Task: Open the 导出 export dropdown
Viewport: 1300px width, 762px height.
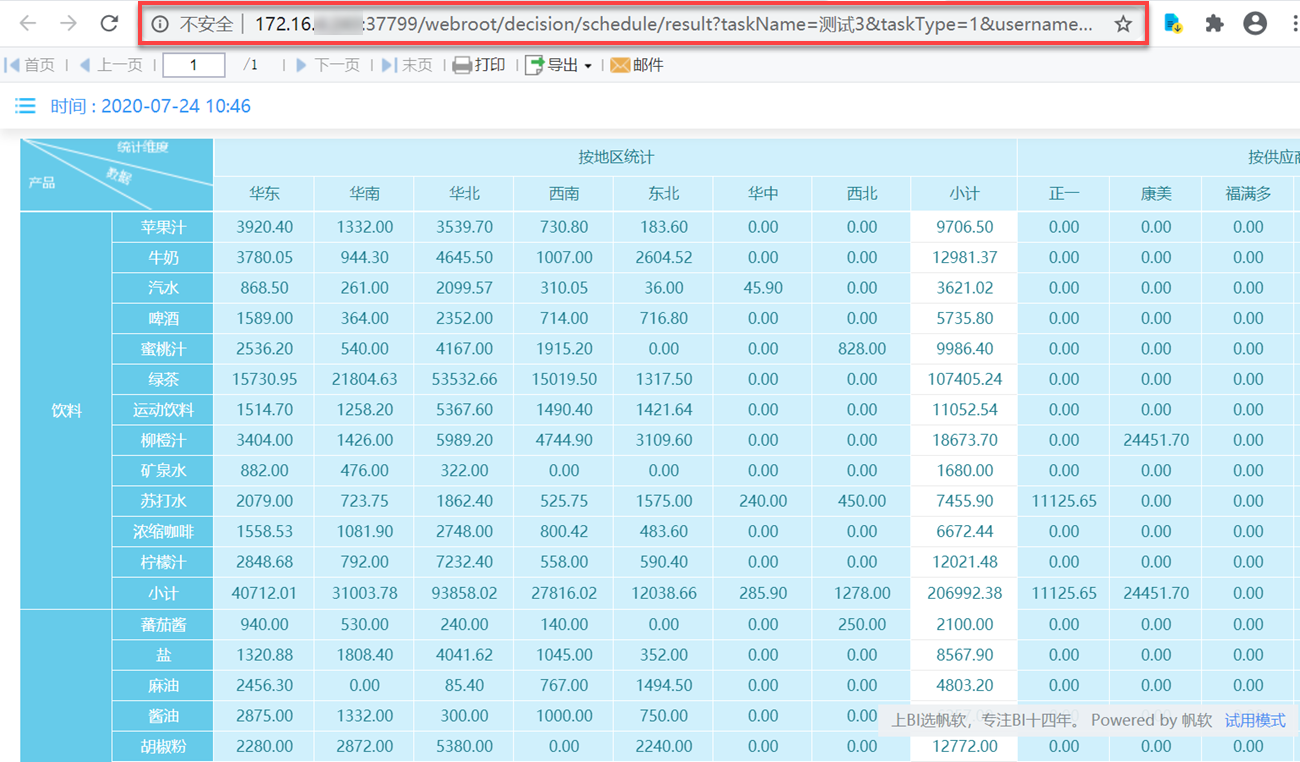Action: pyautogui.click(x=559, y=65)
